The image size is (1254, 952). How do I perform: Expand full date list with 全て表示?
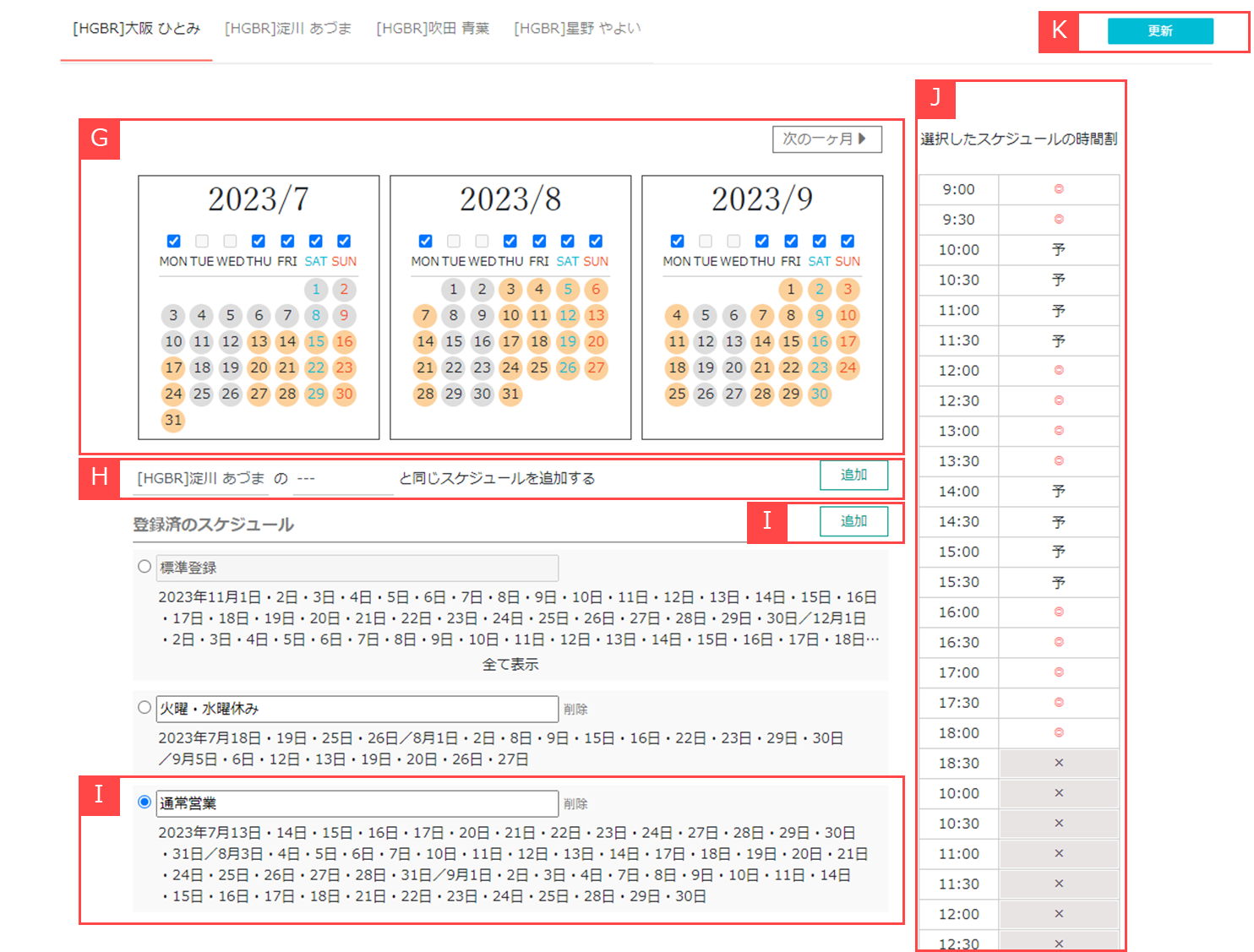click(x=510, y=665)
